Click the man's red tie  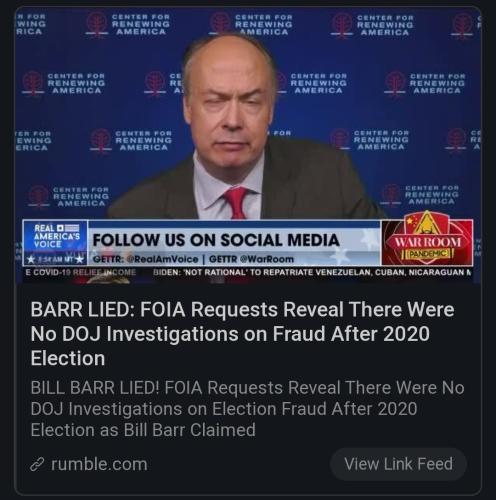236,202
